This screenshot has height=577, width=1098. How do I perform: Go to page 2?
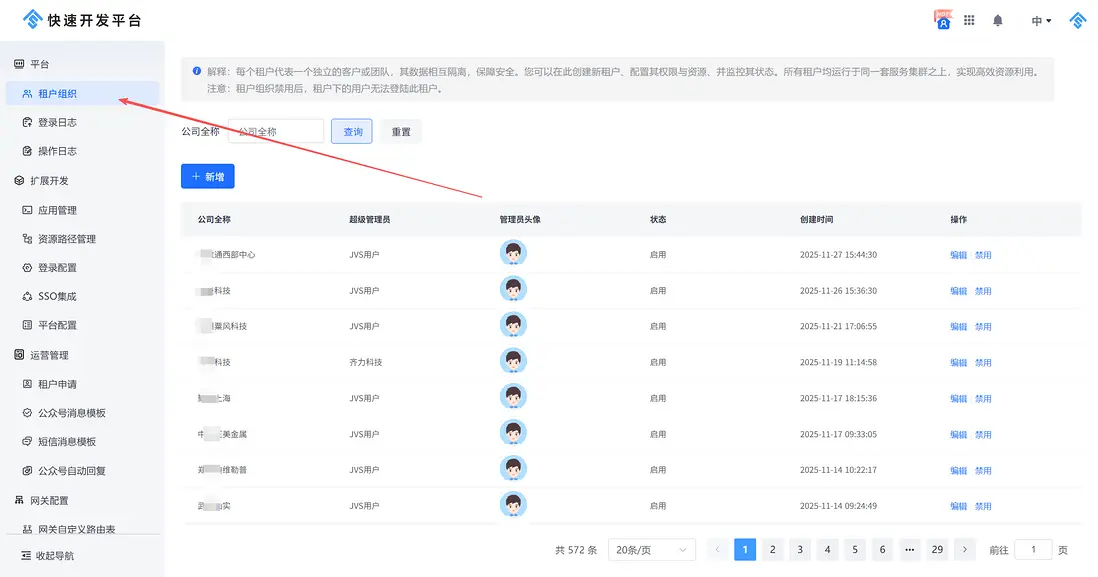pyautogui.click(x=772, y=550)
